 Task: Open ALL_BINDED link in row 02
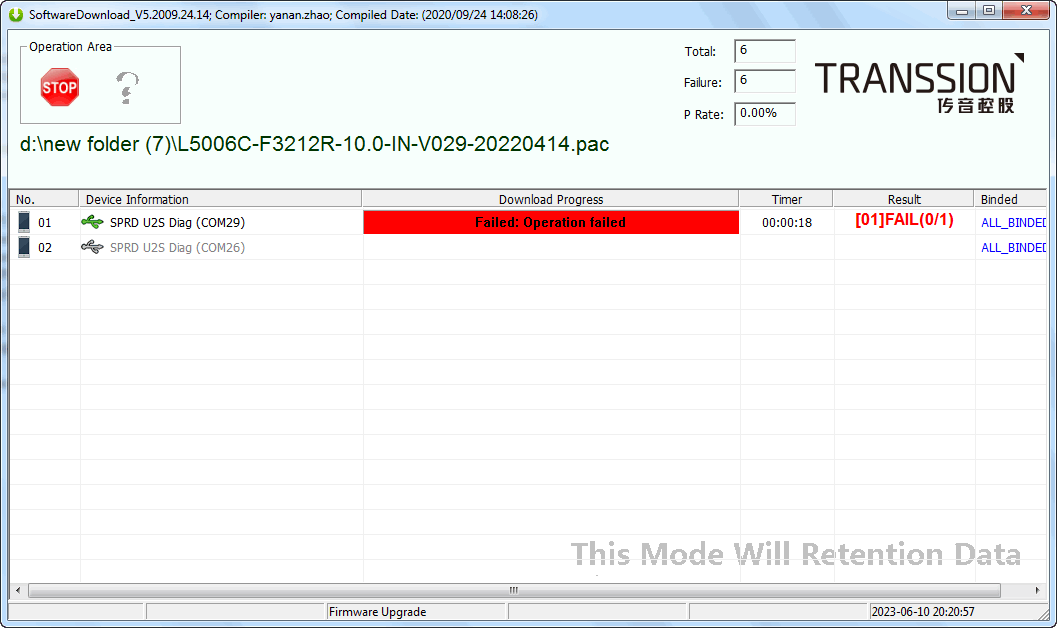(x=1013, y=247)
